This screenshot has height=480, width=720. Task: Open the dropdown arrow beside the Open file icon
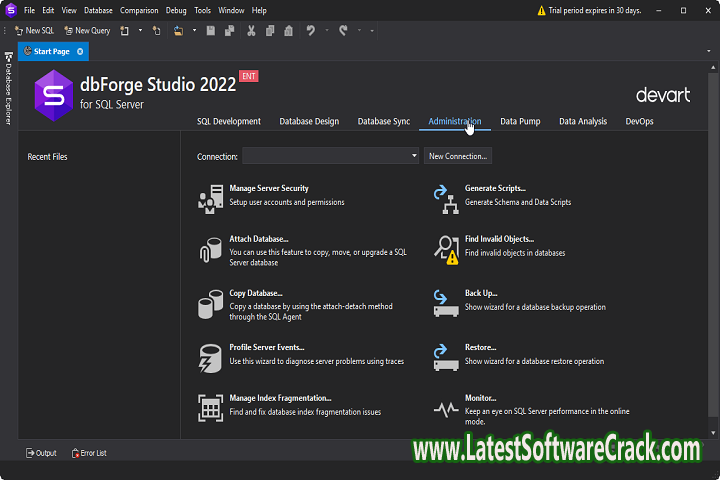[192, 31]
